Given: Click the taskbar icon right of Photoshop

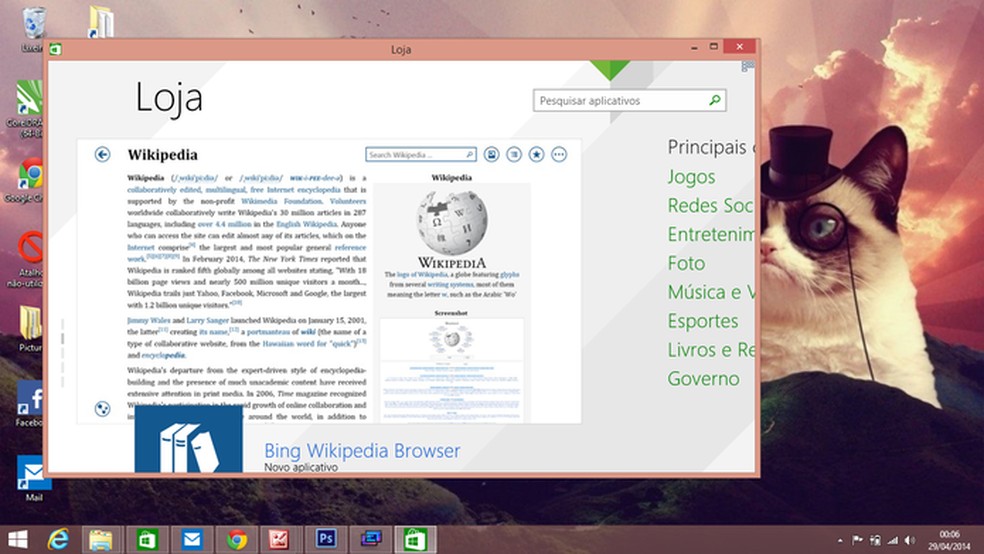Looking at the screenshot, I should pyautogui.click(x=371, y=539).
